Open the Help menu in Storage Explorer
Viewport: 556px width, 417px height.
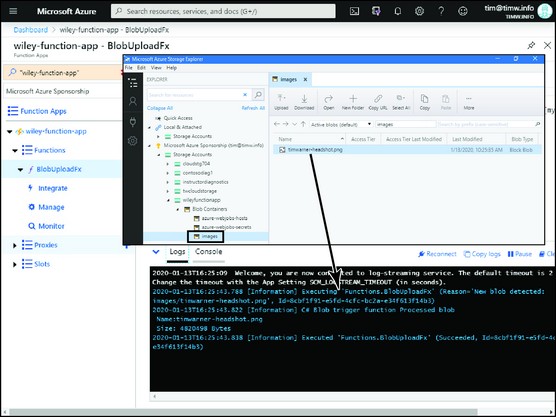point(172,68)
